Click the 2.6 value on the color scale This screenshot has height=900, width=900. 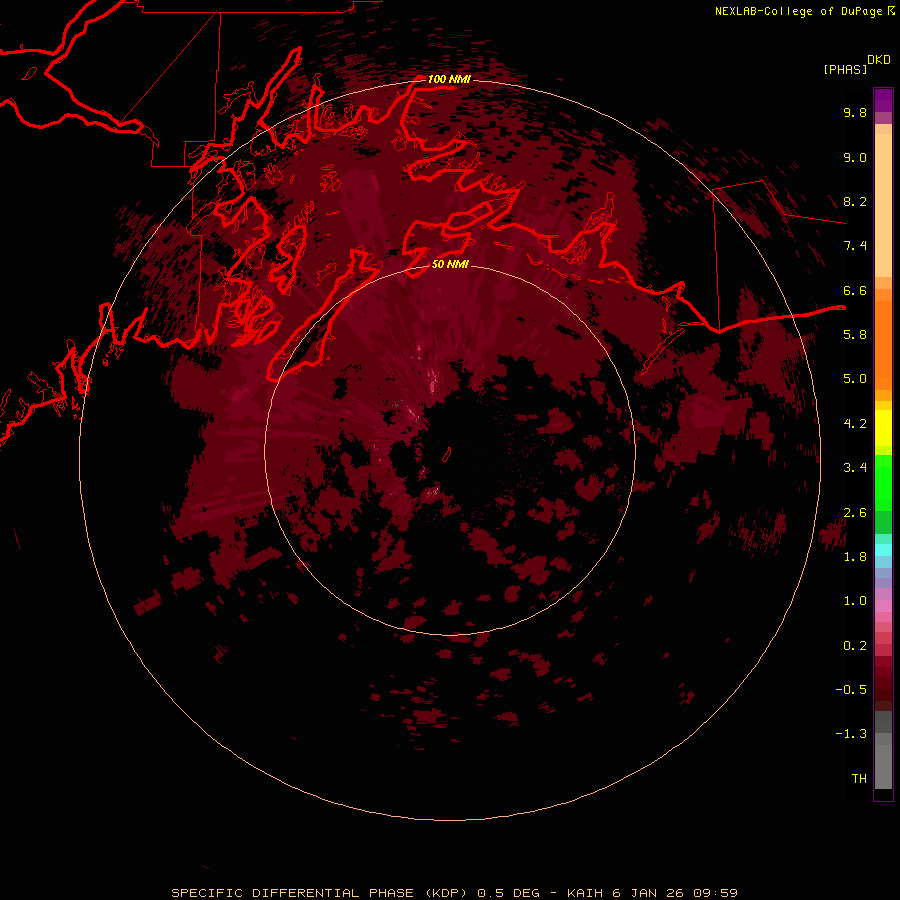point(855,513)
